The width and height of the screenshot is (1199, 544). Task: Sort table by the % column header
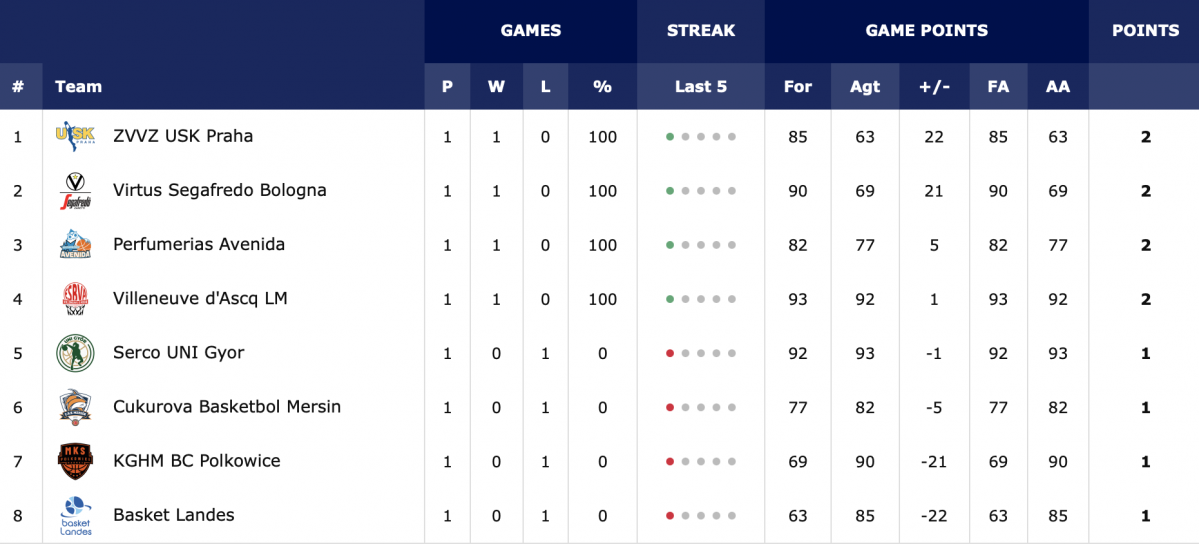click(603, 86)
